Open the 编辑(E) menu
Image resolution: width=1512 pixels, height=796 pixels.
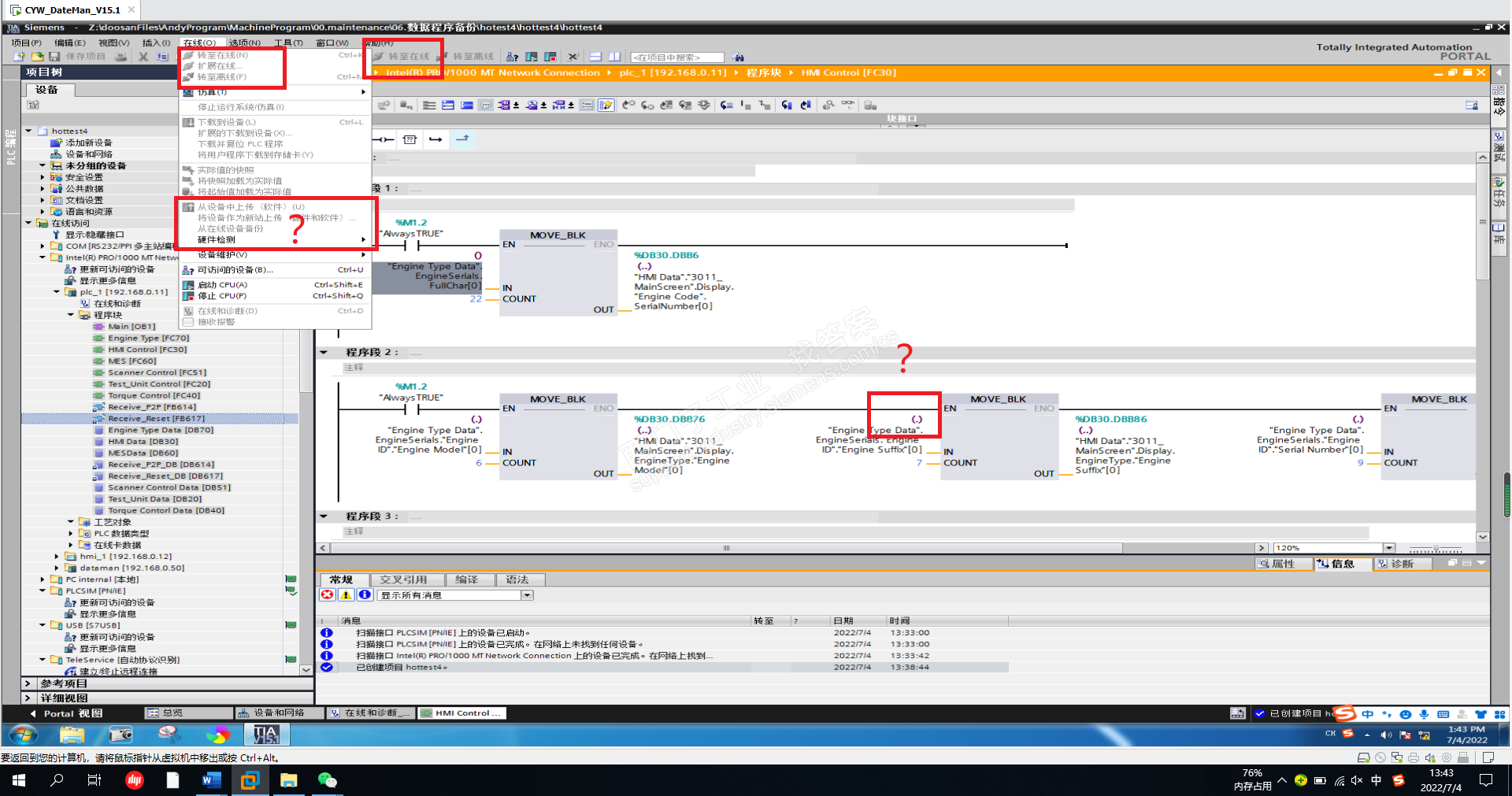[69, 43]
